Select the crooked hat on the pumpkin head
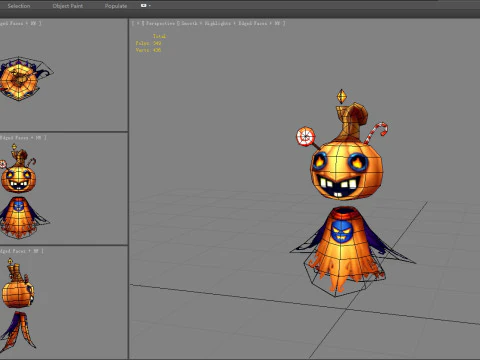The height and width of the screenshot is (360, 480). 352,122
